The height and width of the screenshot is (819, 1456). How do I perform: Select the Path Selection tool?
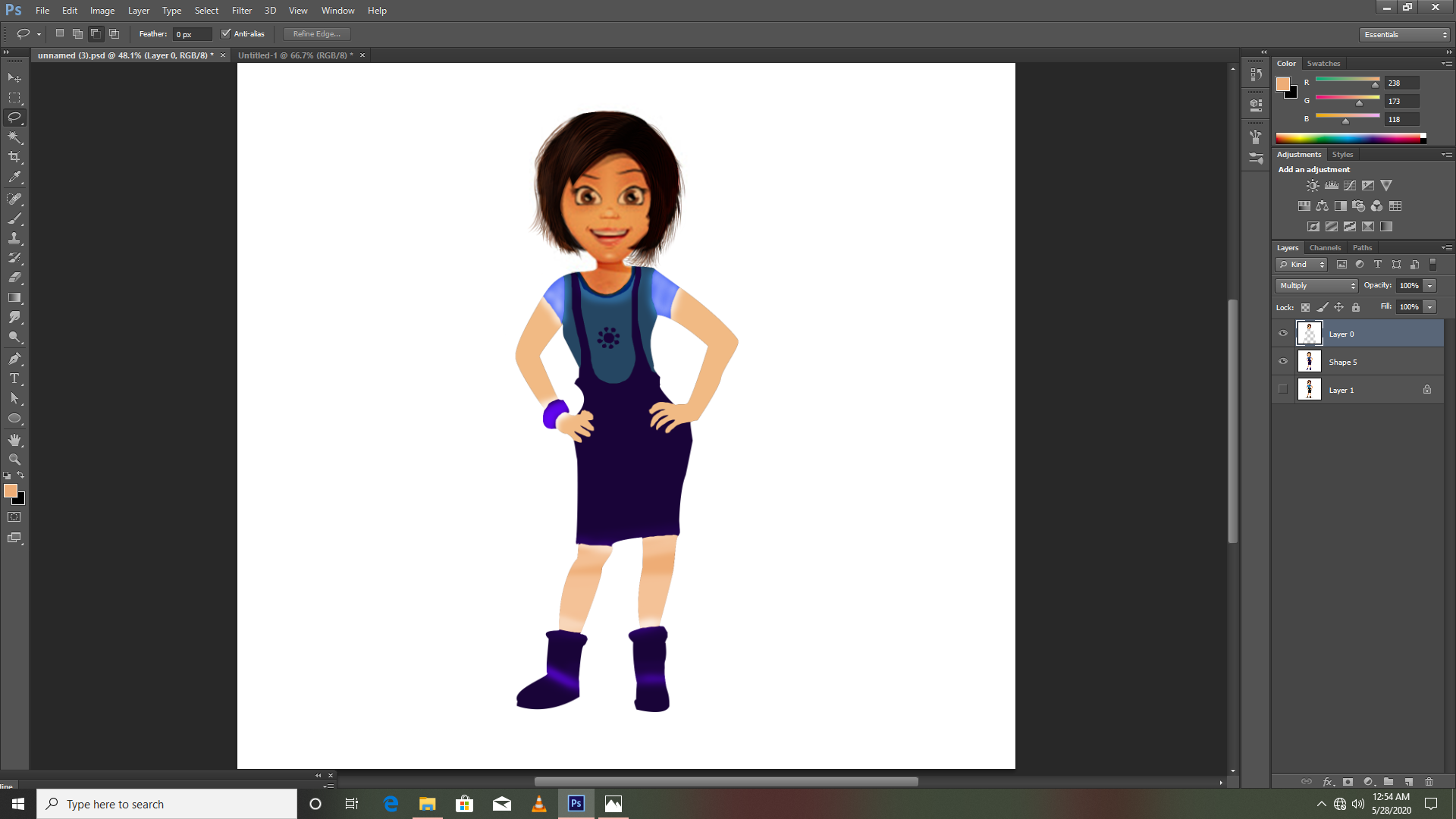click(14, 398)
